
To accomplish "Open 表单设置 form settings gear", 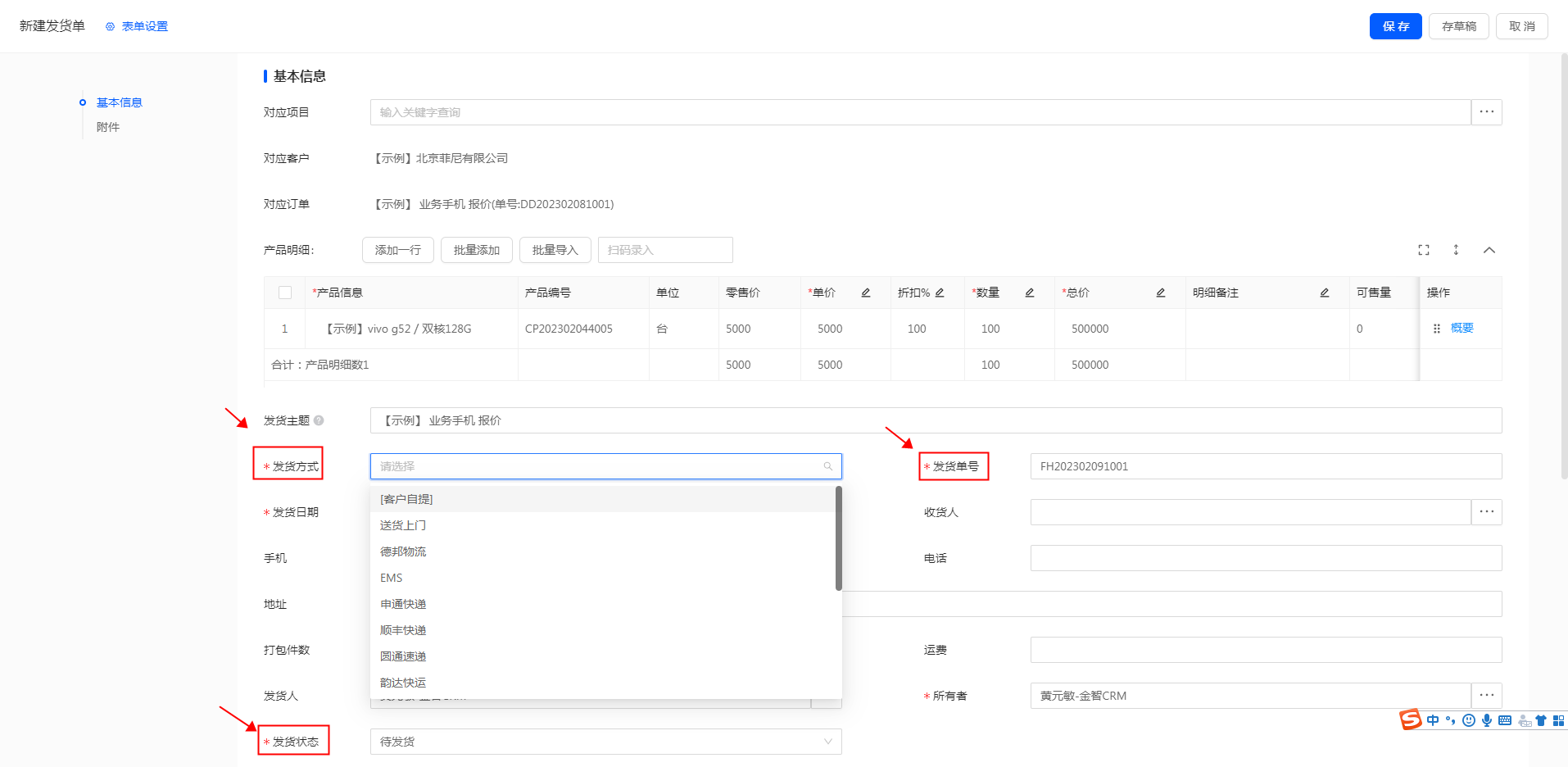I will [x=110, y=26].
